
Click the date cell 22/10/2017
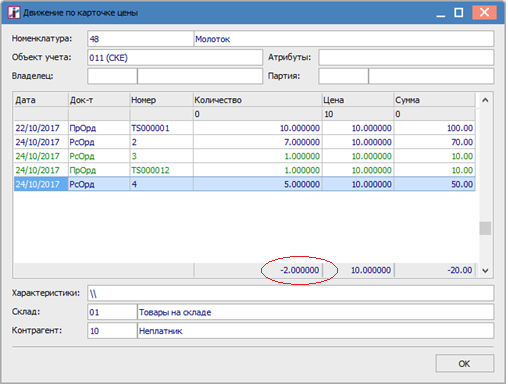click(41, 128)
